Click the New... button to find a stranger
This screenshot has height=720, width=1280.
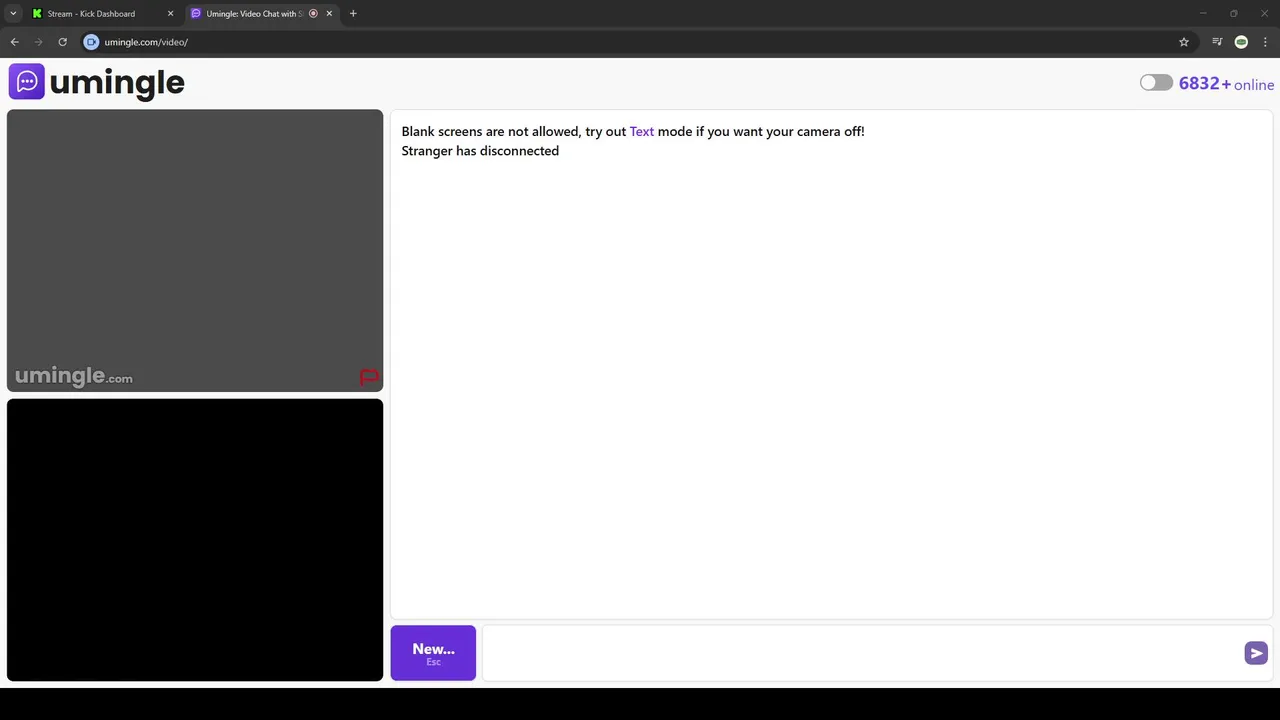coord(433,653)
